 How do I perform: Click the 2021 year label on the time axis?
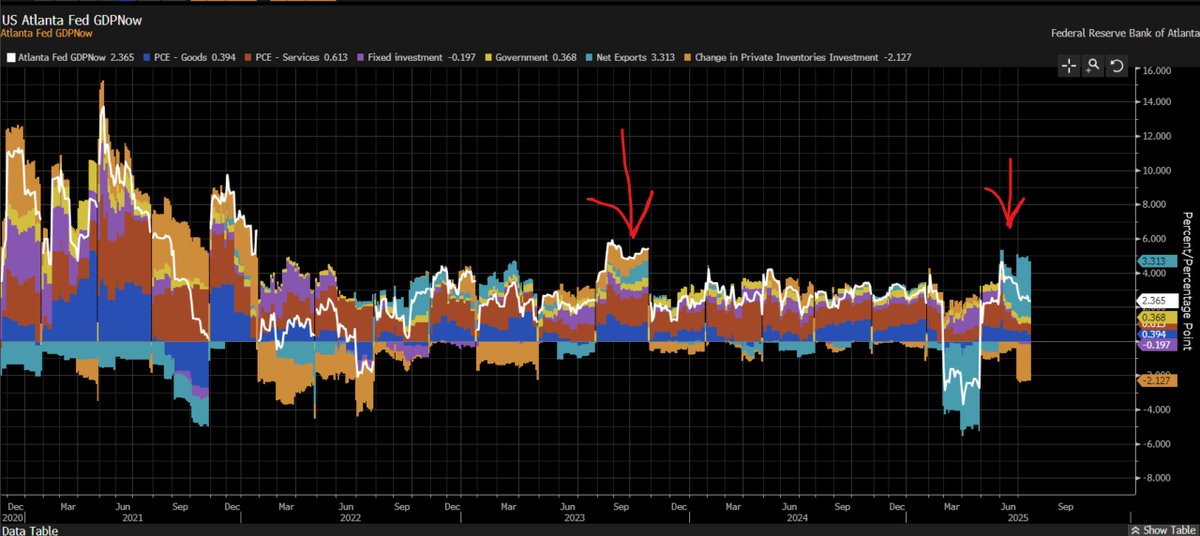pyautogui.click(x=134, y=517)
